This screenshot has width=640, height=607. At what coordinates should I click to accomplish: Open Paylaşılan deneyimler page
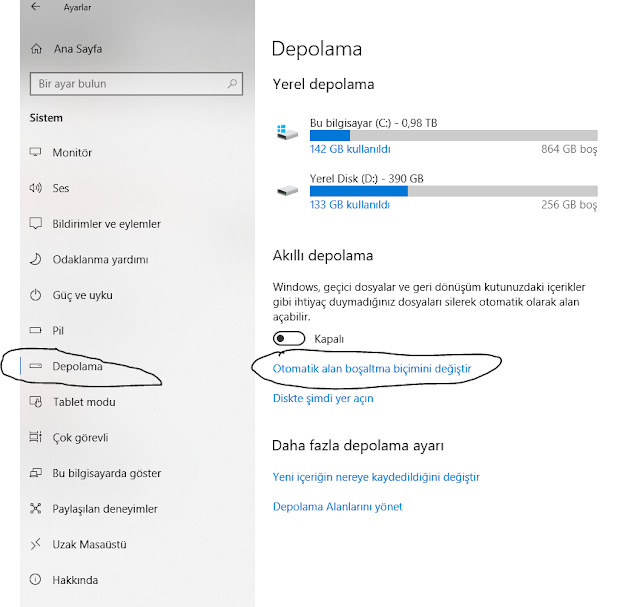(x=105, y=509)
